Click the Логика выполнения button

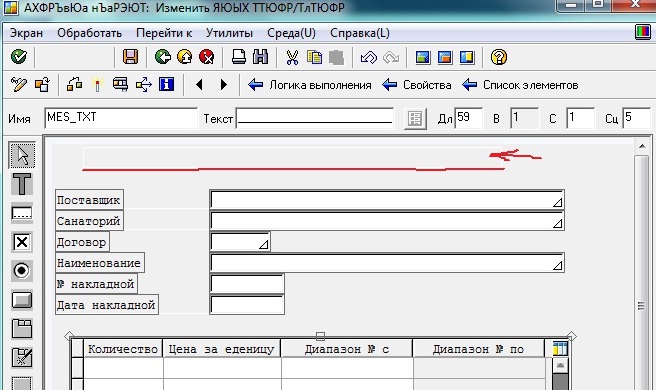coord(310,85)
